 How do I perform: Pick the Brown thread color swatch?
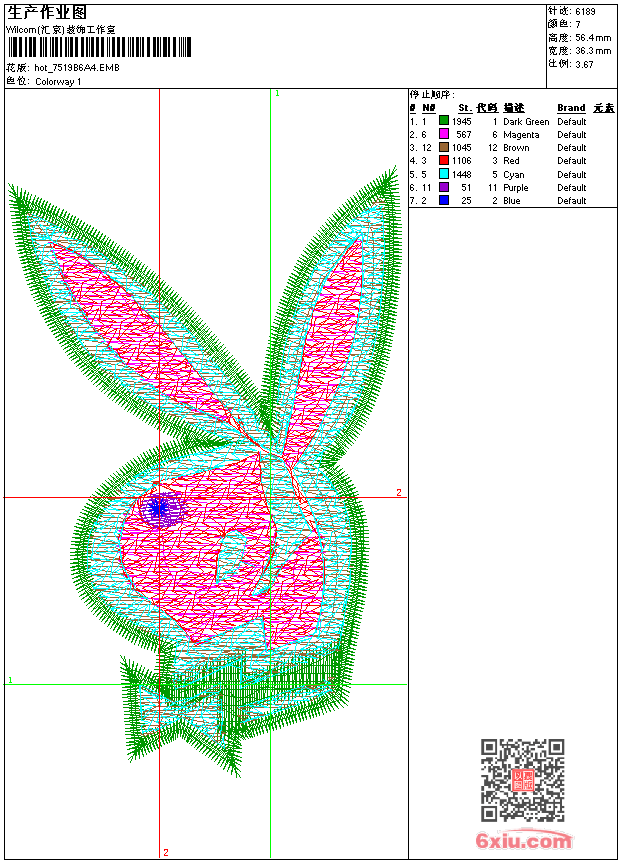(444, 147)
